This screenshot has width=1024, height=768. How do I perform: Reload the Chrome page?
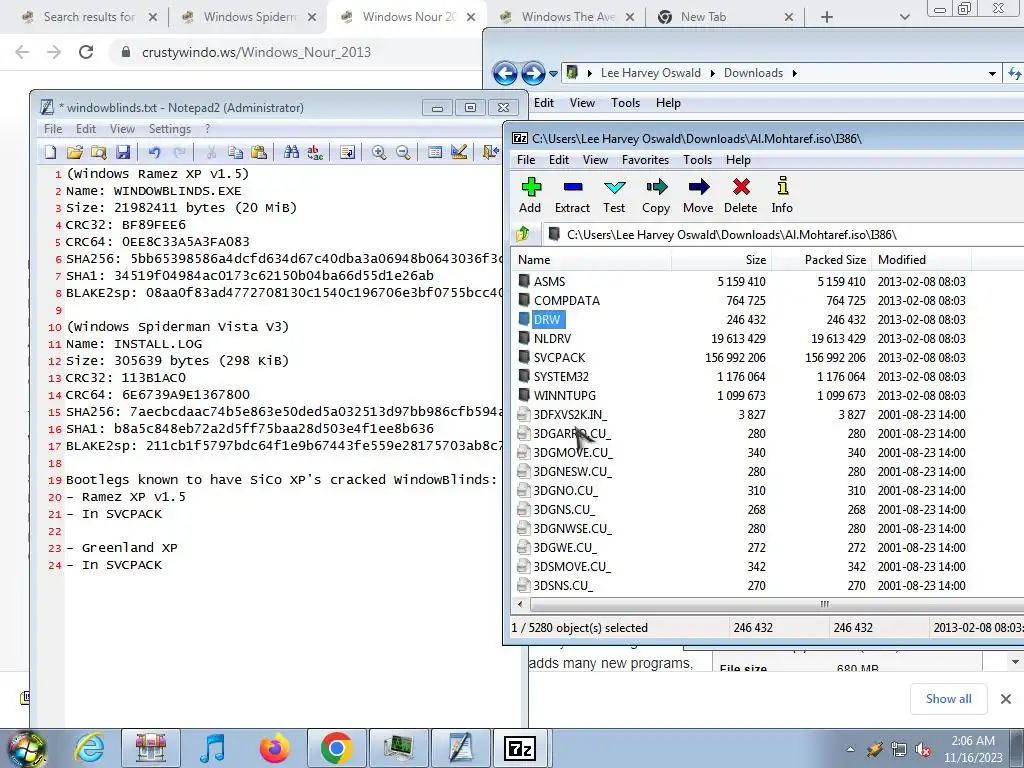(x=86, y=52)
